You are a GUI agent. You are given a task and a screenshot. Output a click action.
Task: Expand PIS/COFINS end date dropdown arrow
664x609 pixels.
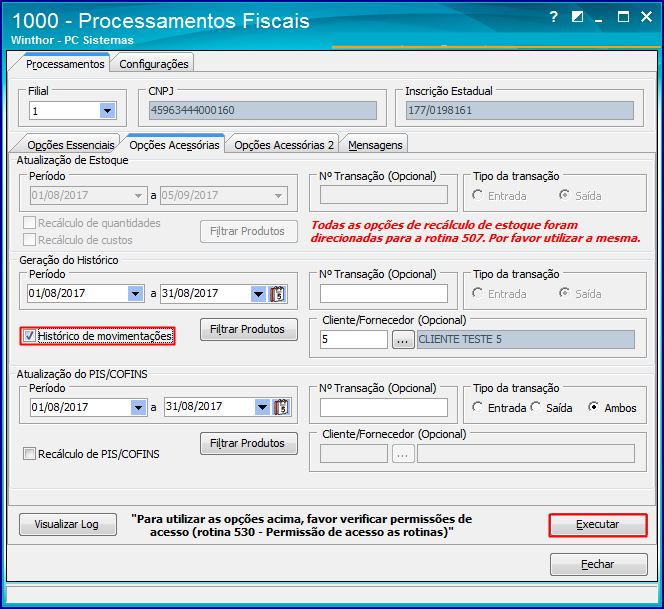tap(262, 407)
